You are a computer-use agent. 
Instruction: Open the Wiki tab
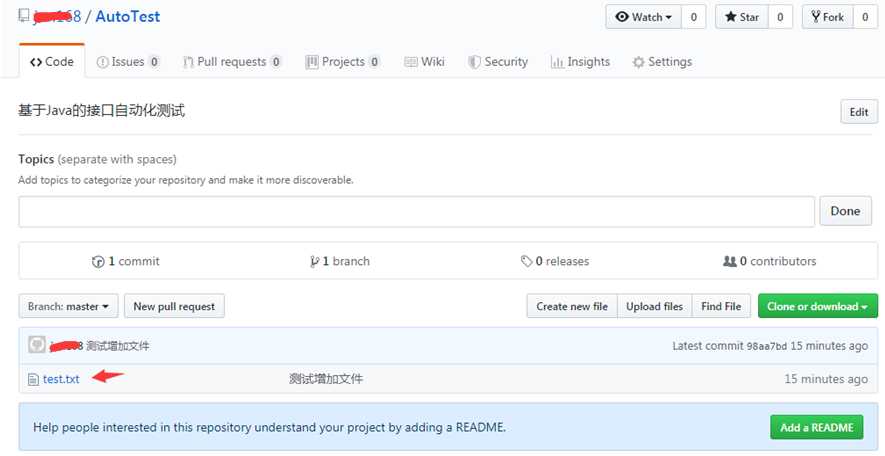tap(424, 62)
